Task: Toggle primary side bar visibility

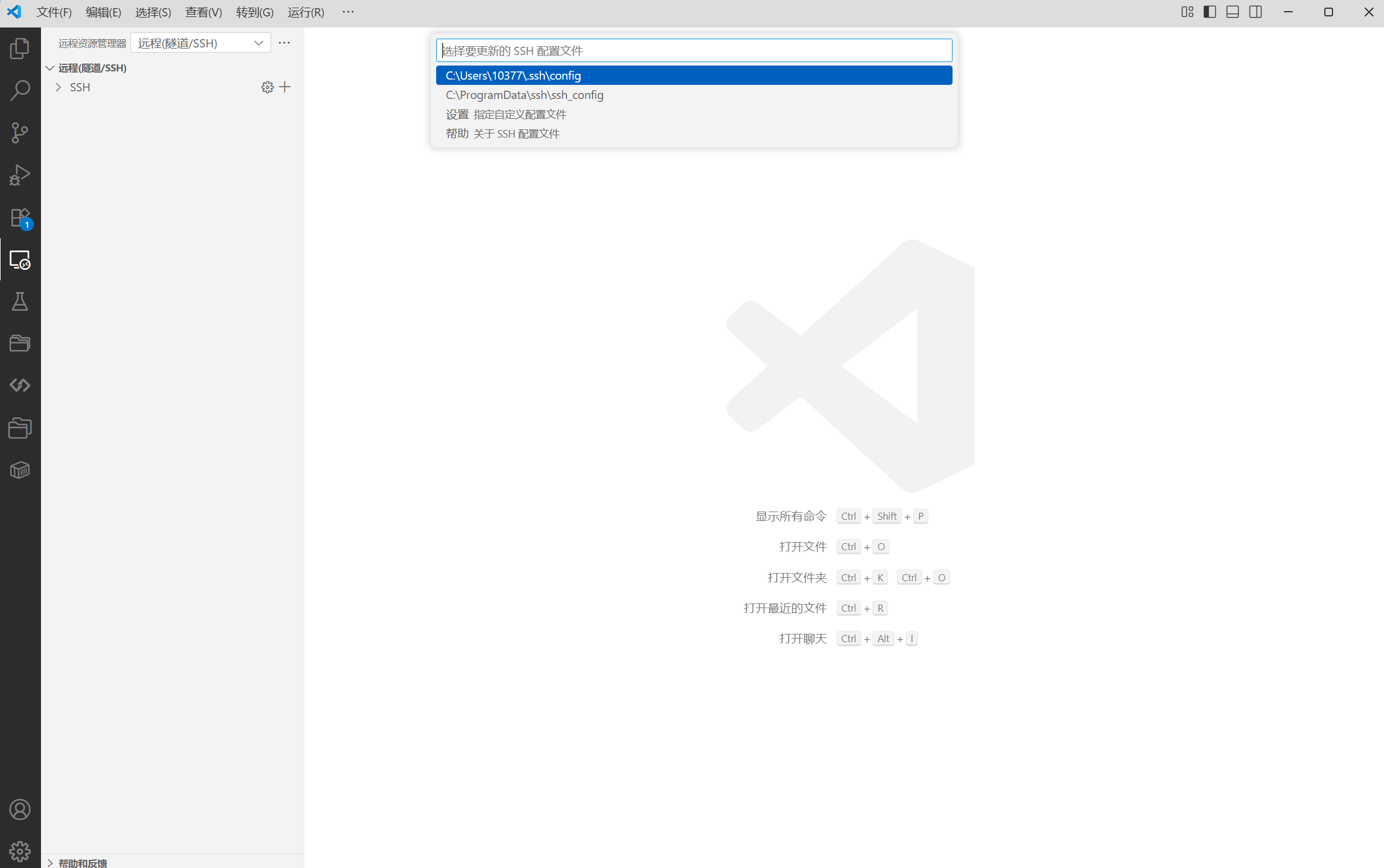Action: click(1210, 12)
